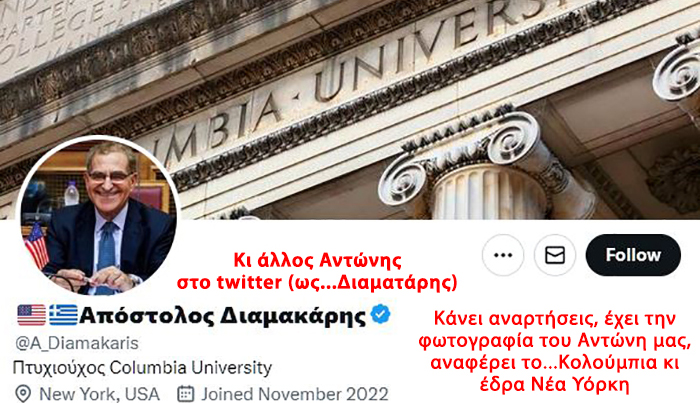Viewport: 700px width, 403px height.
Task: Follow the Απόστολος Διαμακάρης account
Action: (633, 255)
